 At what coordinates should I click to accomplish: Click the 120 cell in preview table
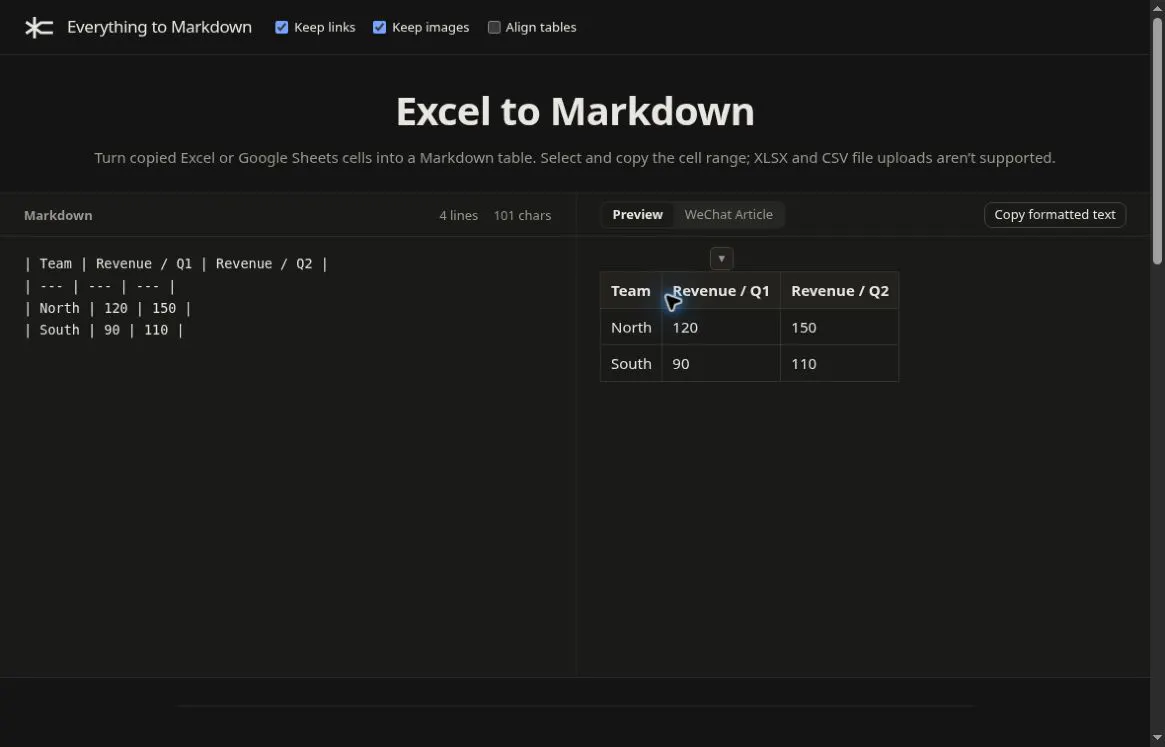tap(721, 327)
